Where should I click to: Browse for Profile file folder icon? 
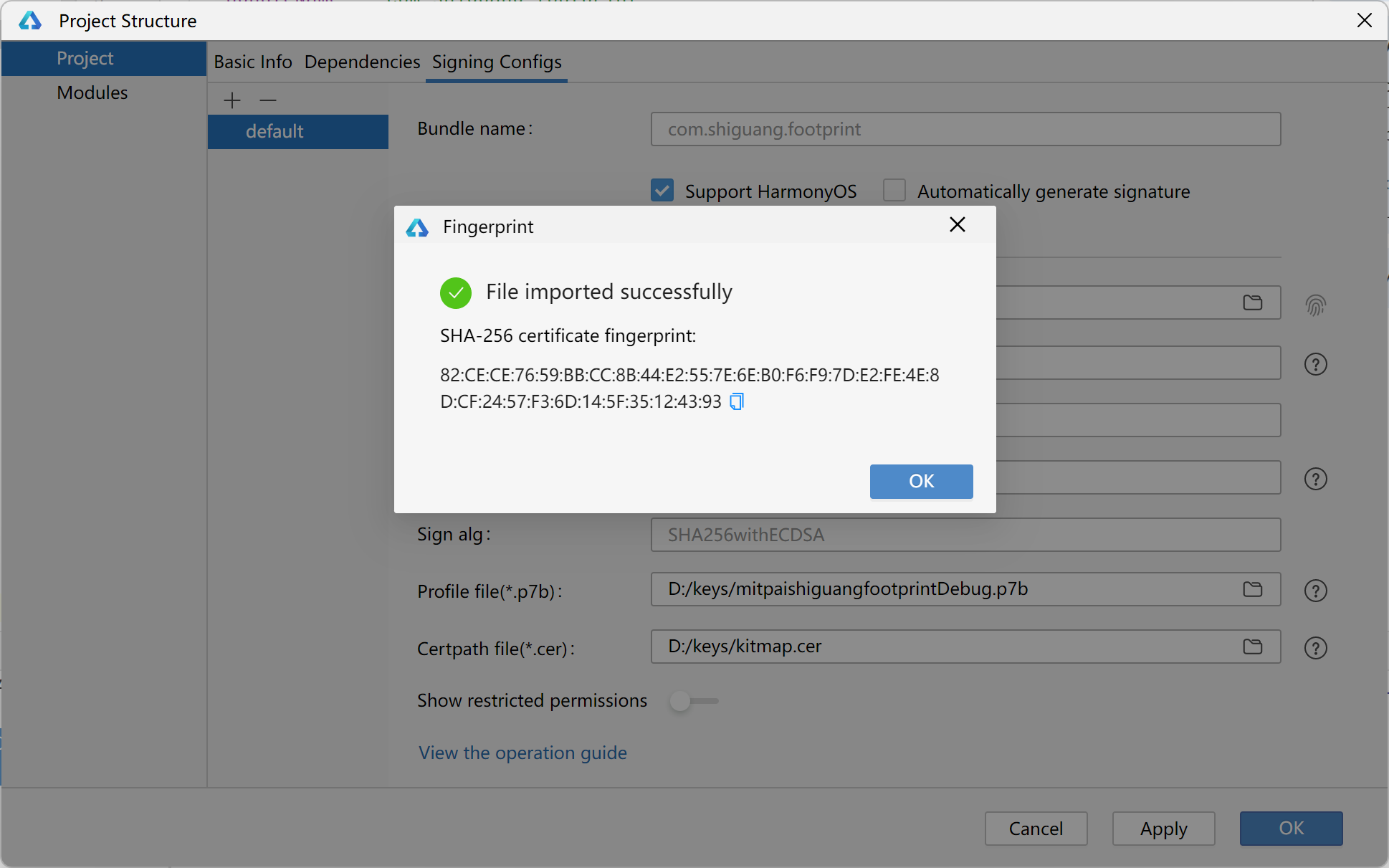[1252, 589]
